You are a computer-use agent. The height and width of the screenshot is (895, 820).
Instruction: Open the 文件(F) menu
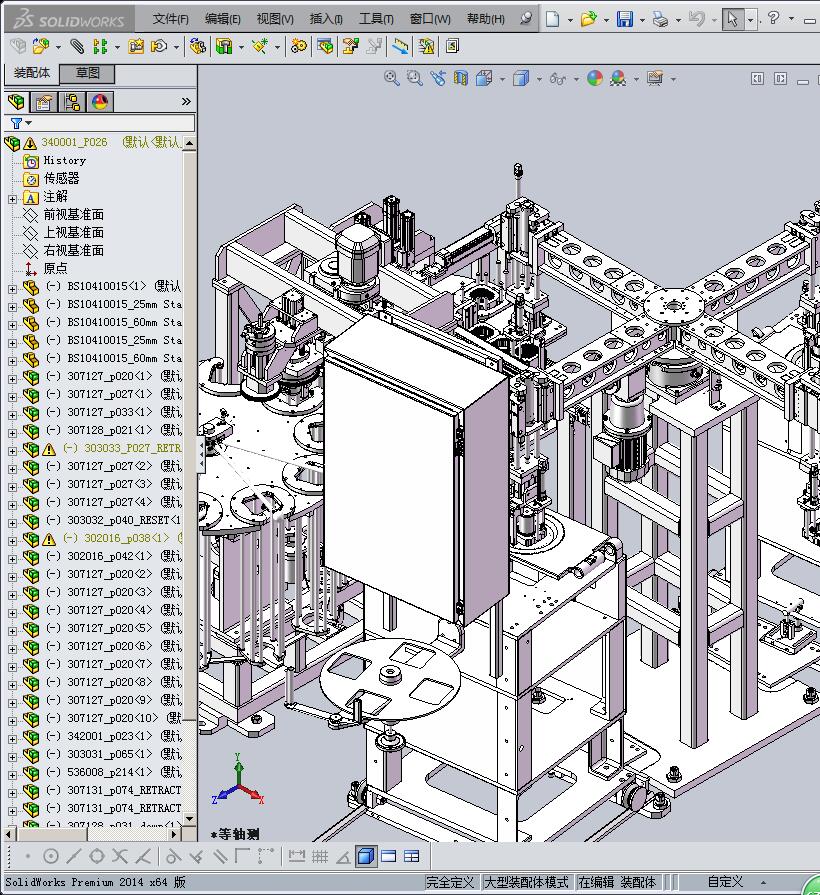tap(171, 19)
